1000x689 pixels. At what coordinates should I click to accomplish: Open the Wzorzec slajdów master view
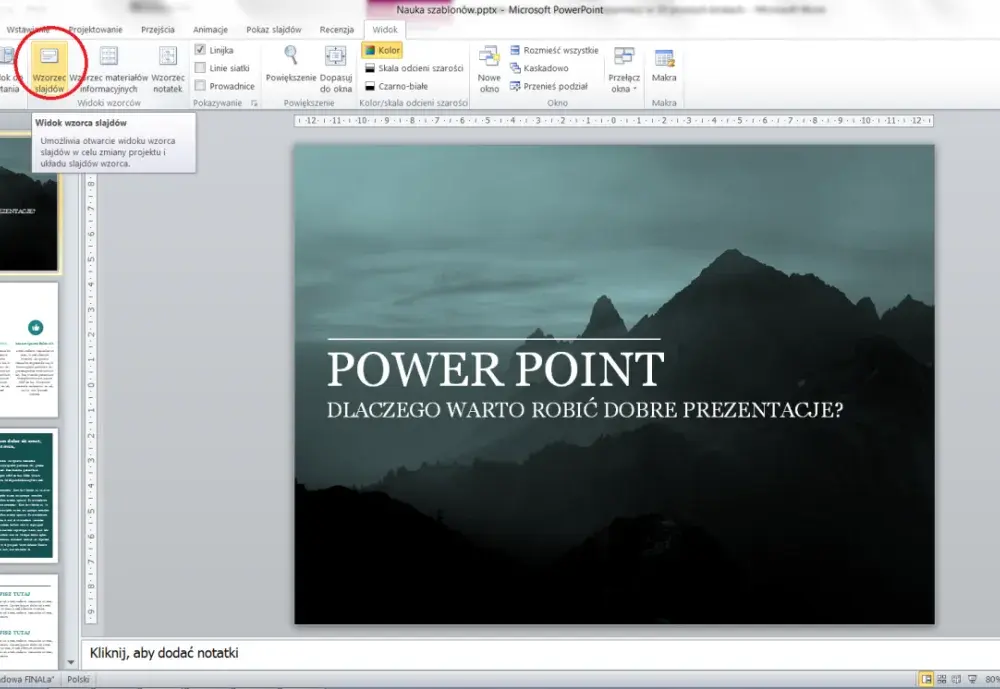49,70
